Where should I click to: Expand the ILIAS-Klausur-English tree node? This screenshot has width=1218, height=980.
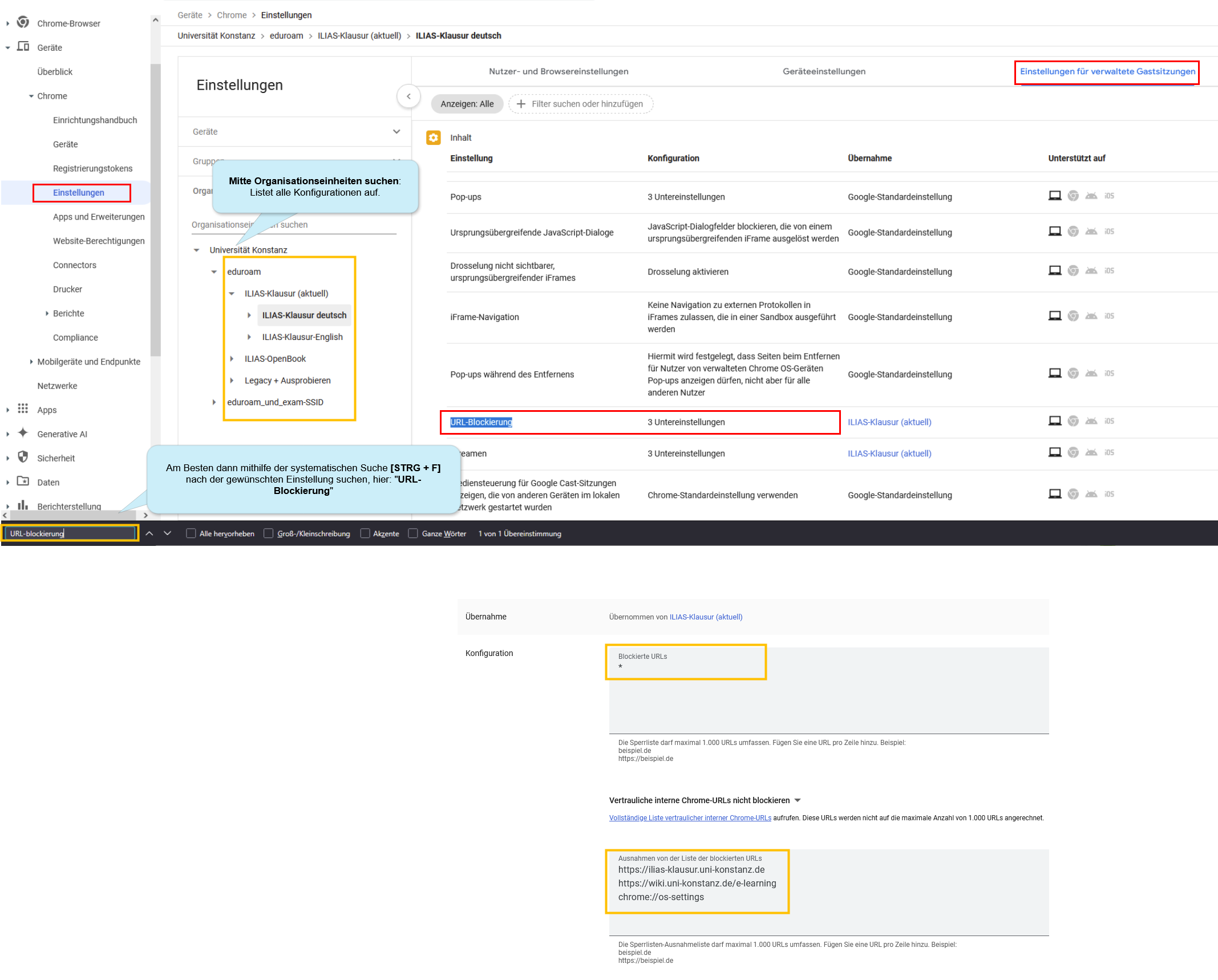coord(249,337)
